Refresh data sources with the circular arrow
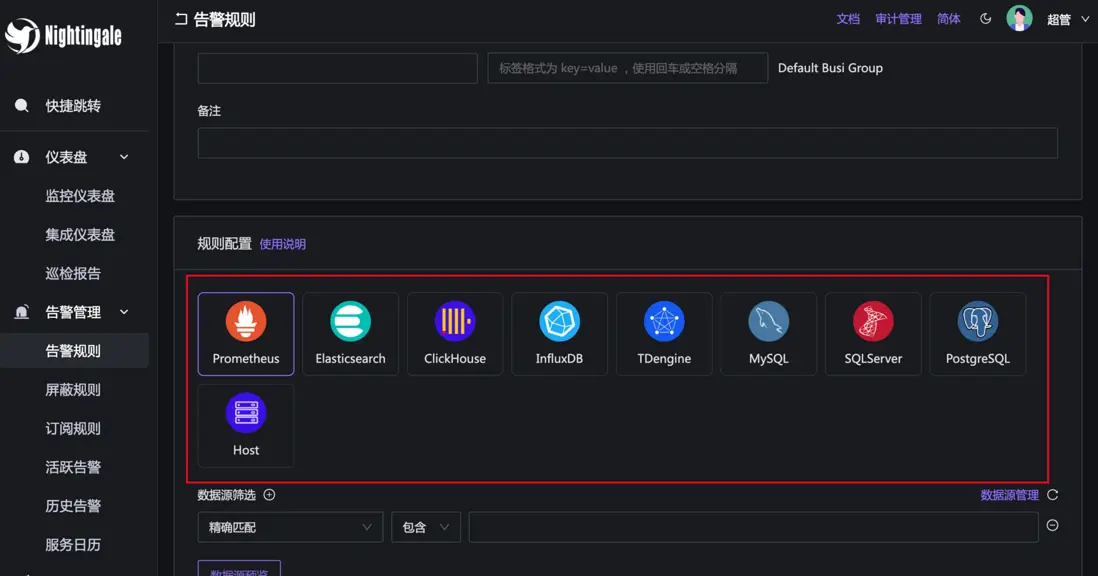 1052,495
